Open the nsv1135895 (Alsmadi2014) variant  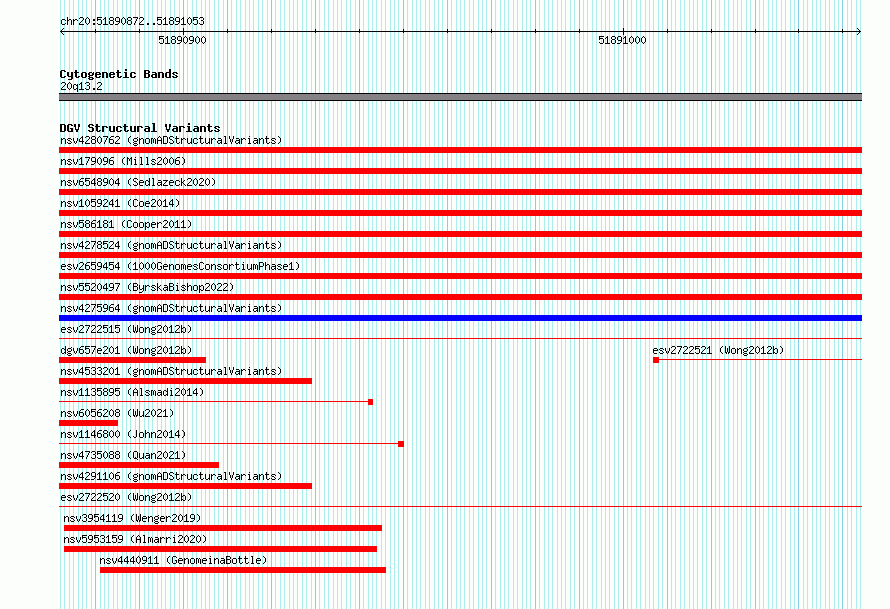pyautogui.click(x=132, y=392)
